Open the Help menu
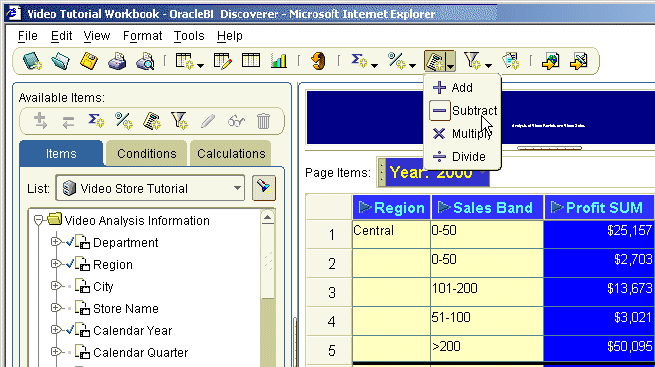Screen dimensions: 655x367 [229, 36]
